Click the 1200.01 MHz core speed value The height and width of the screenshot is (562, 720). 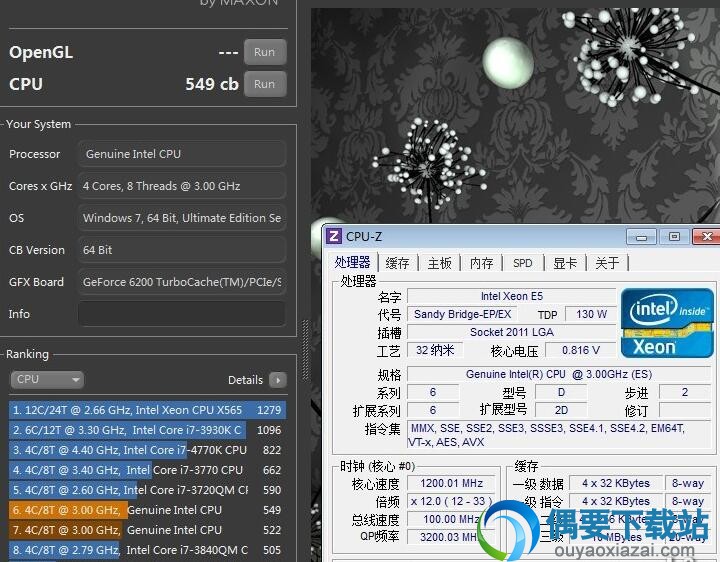tap(451, 483)
